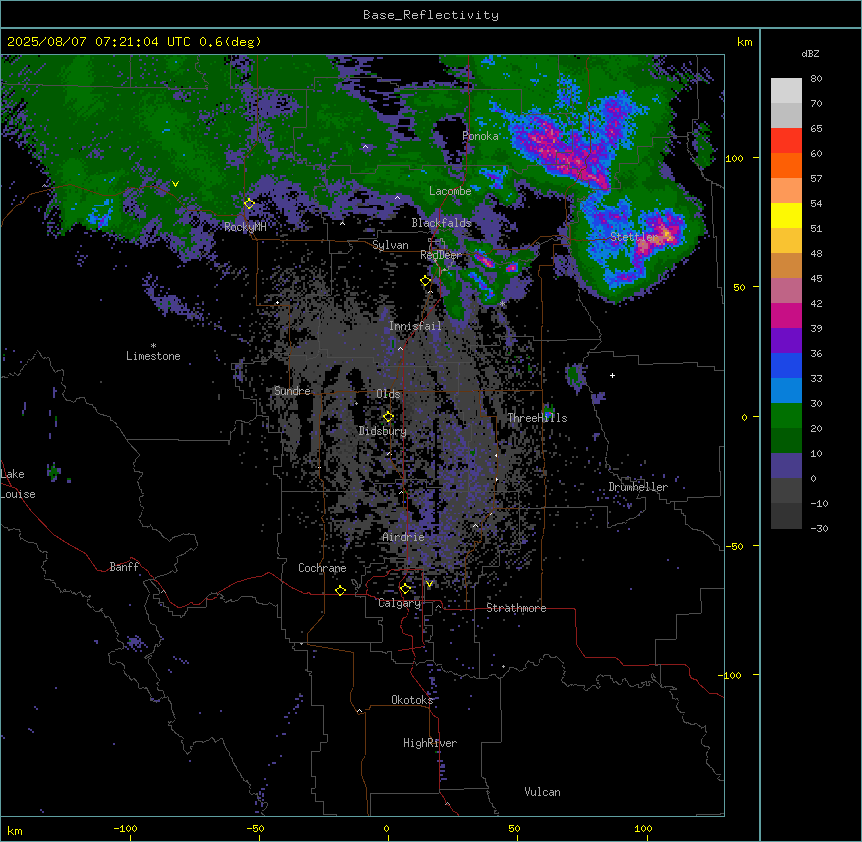Click the RockyMH label
Image resolution: width=862 pixels, height=842 pixels.
click(x=245, y=226)
